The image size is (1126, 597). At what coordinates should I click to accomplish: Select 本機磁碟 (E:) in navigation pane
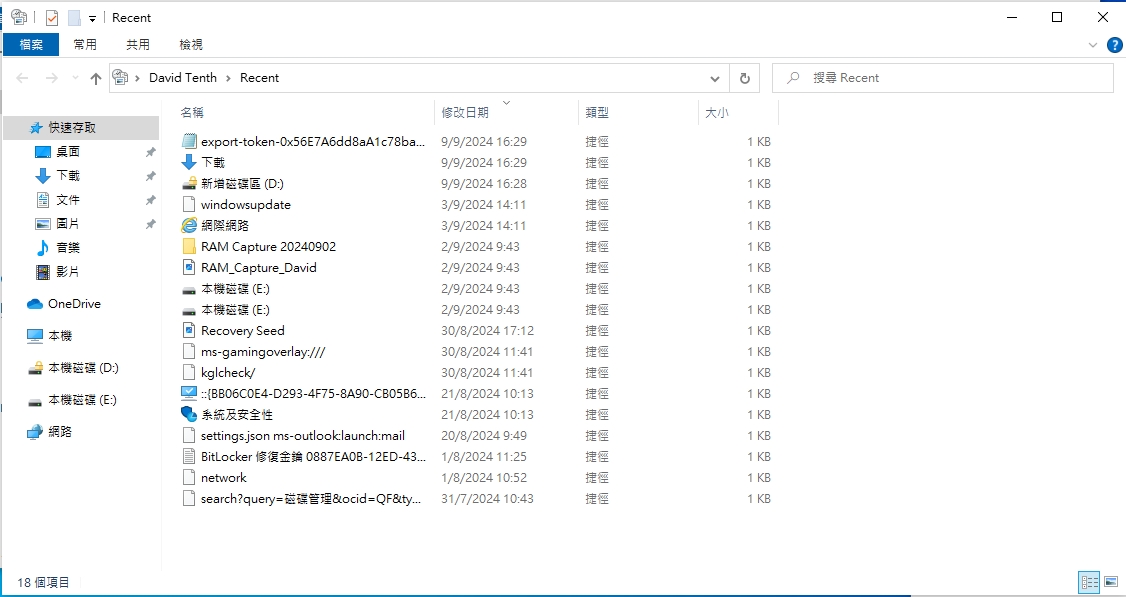(82, 400)
